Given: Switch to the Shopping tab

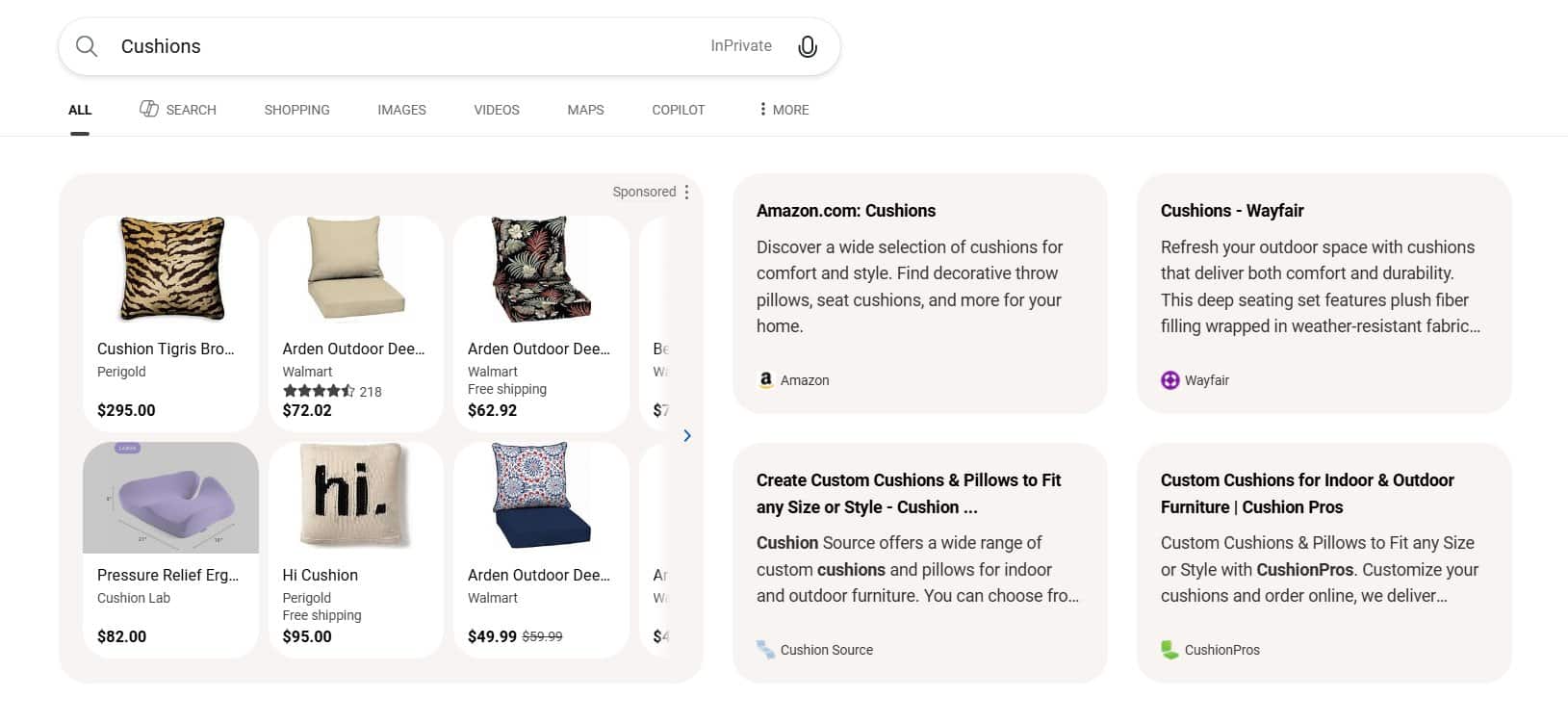Looking at the screenshot, I should (296, 110).
